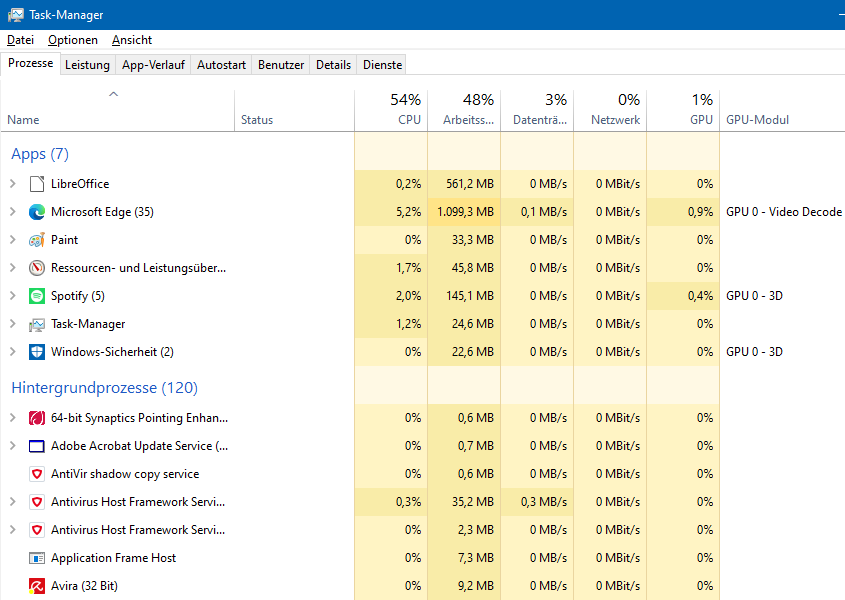Open the Optionen menu

73,40
